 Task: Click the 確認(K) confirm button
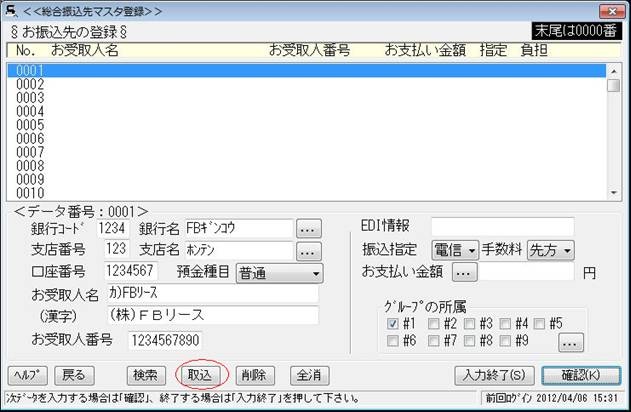pyautogui.click(x=581, y=375)
